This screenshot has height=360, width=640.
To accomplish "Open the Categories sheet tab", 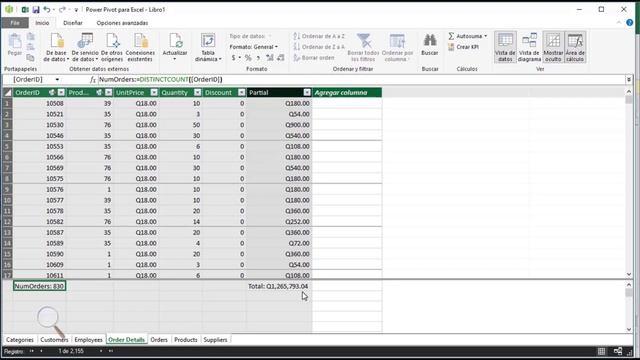I will 20,340.
